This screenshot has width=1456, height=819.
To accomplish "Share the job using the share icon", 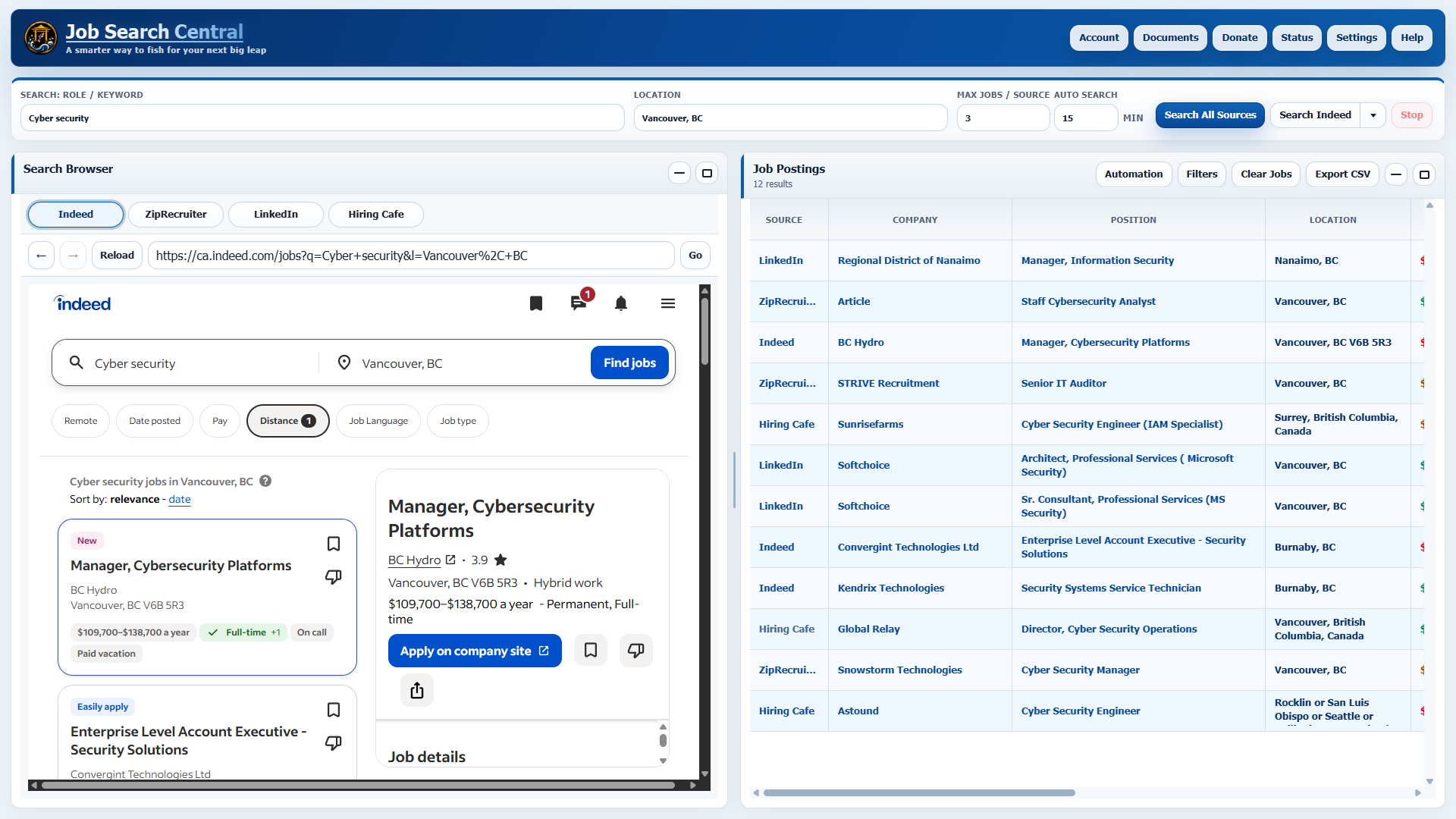I will [x=417, y=690].
